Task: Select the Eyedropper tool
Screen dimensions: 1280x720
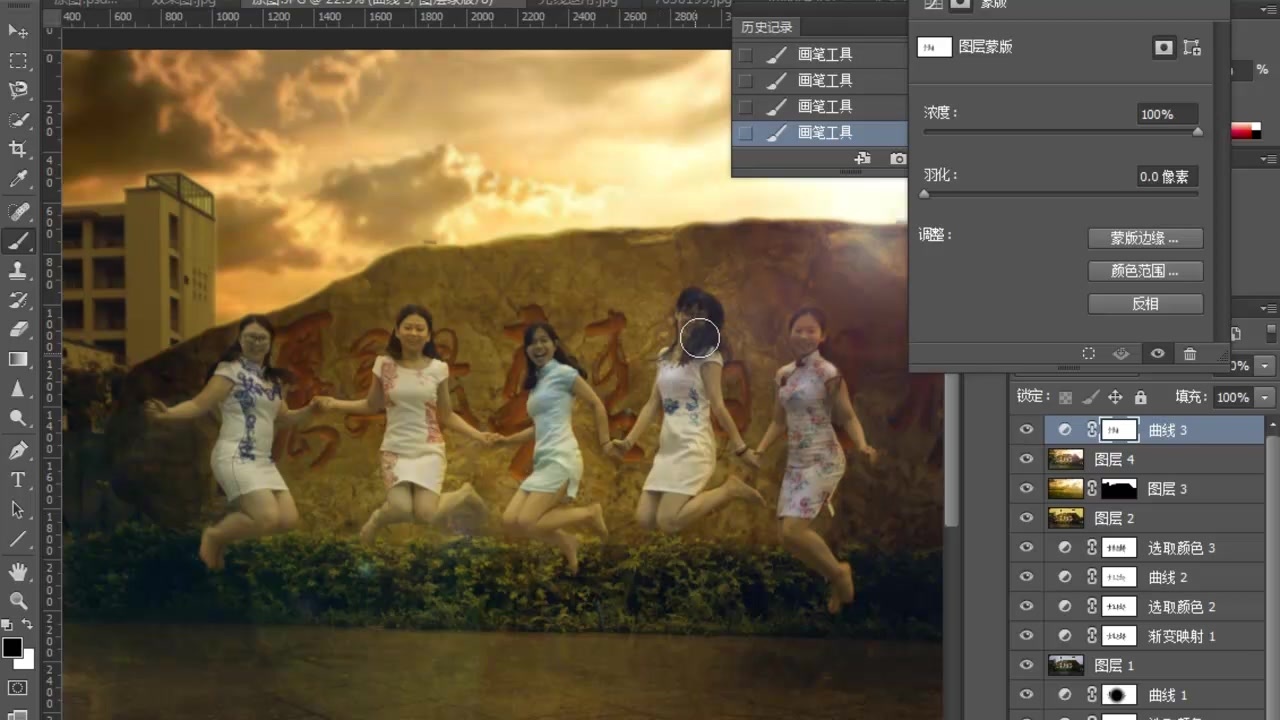Action: 18,180
